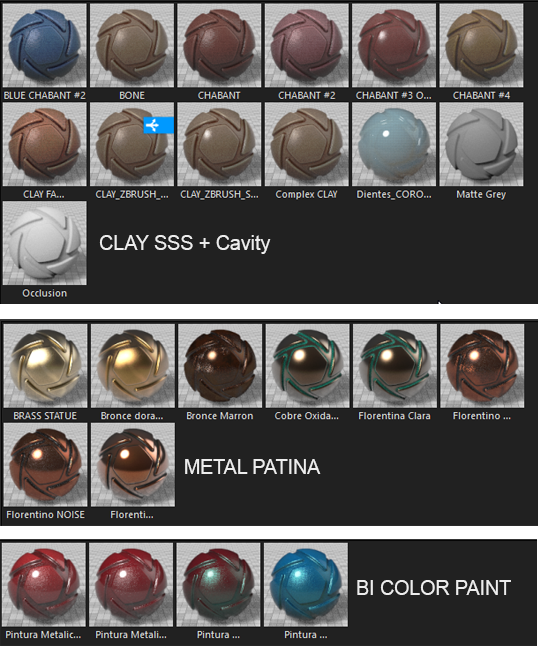Click the CLAY FA... material sphere

click(44, 144)
